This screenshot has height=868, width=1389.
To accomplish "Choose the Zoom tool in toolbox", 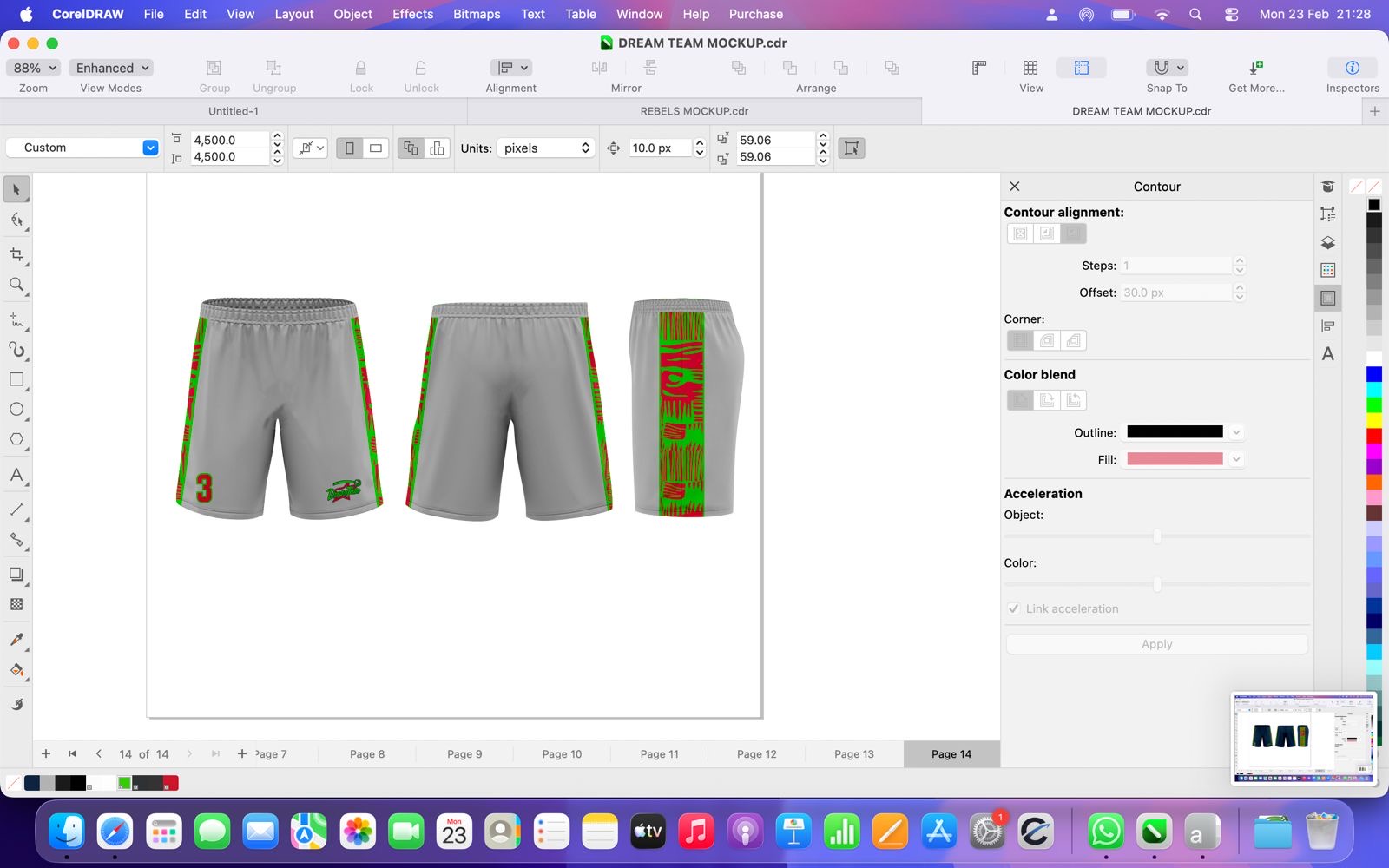I will pyautogui.click(x=16, y=285).
